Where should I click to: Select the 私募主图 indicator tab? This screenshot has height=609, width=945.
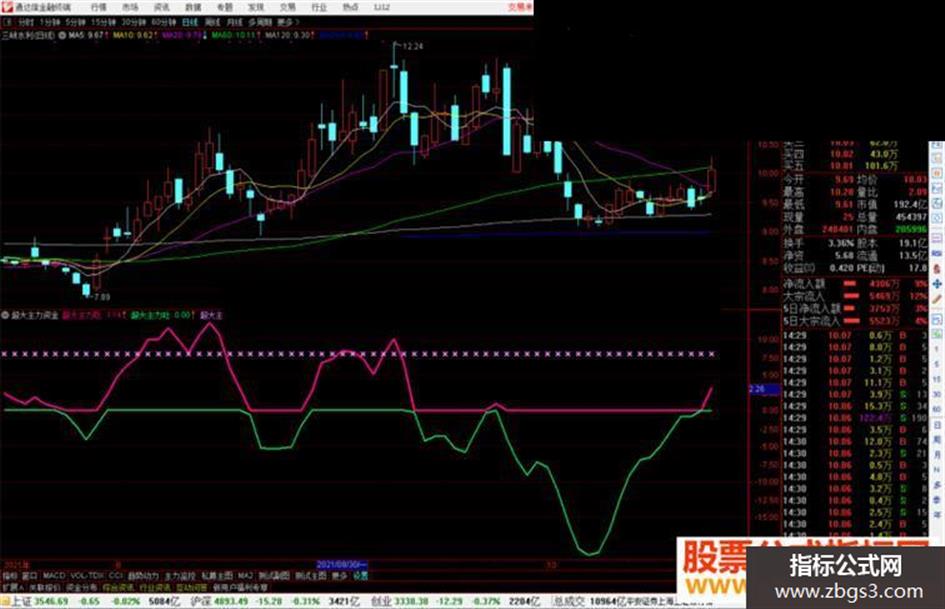pyautogui.click(x=217, y=576)
